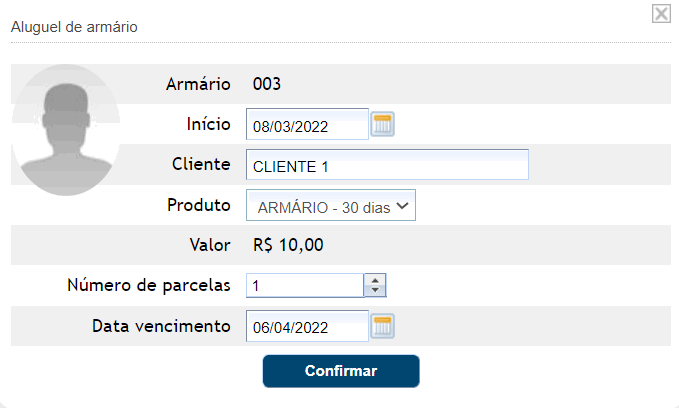This screenshot has width=679, height=408.
Task: Click into the Cliente text field
Action: tap(387, 166)
